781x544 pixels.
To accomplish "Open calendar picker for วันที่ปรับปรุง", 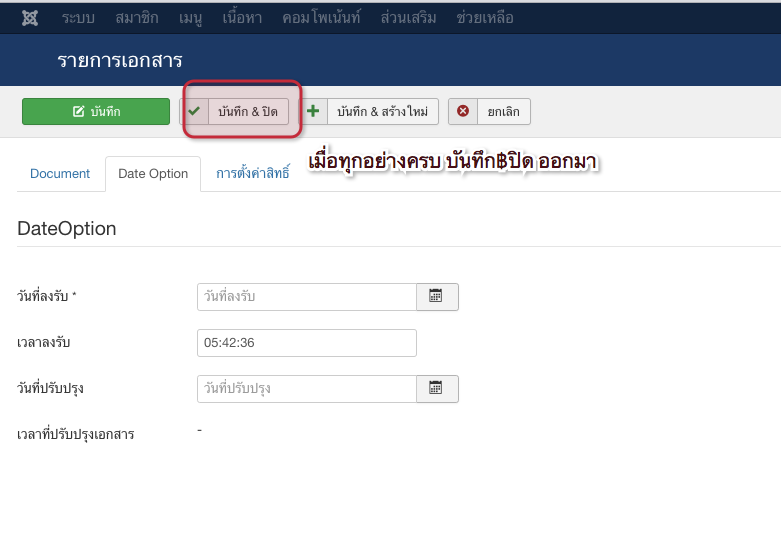I will click(x=436, y=389).
